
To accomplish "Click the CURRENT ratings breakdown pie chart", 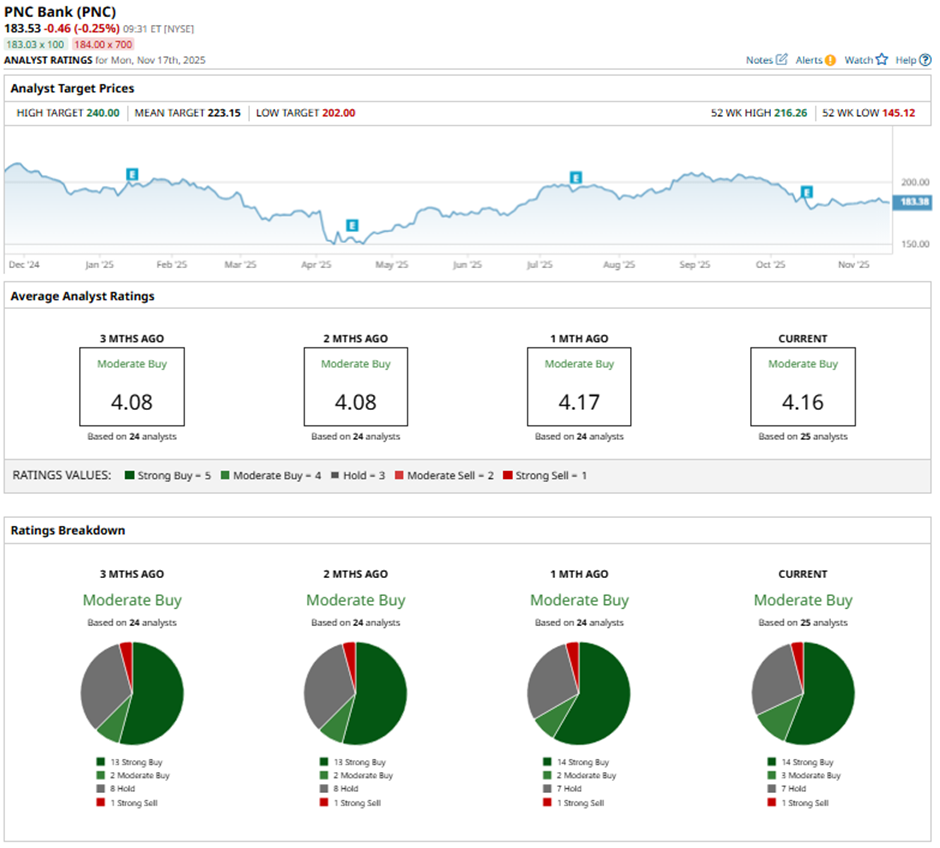I will point(803,693).
